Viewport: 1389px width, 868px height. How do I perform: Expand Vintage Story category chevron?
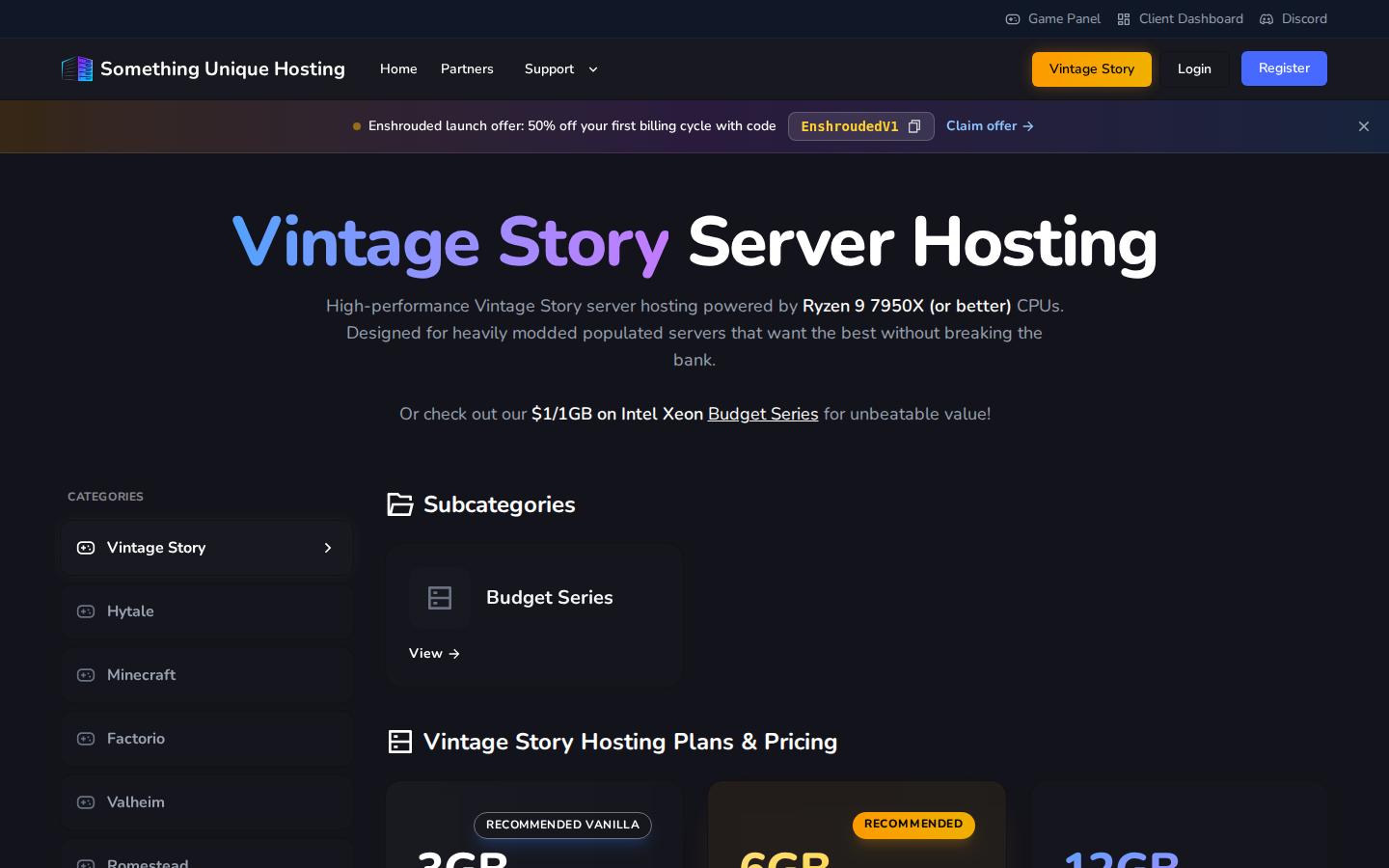(328, 548)
